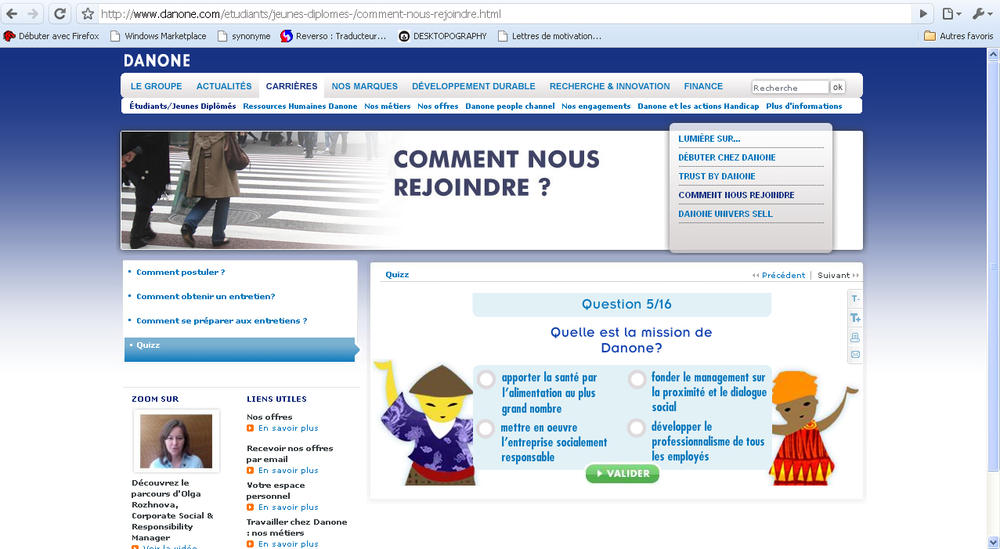The height and width of the screenshot is (549, 1000).
Task: Click the go arrow beside the address bar
Action: [x=923, y=13]
